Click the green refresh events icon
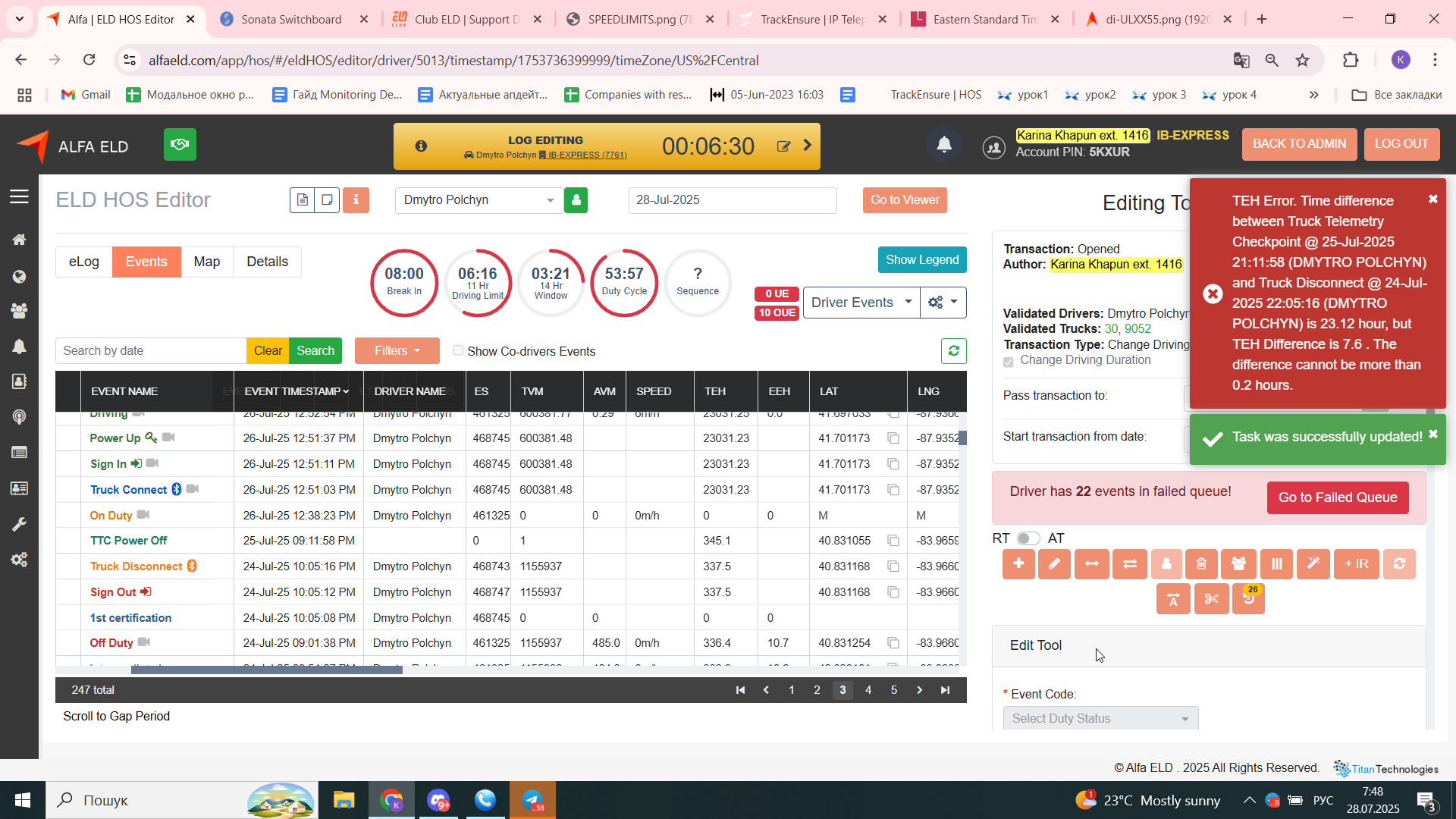Viewport: 1456px width, 819px height. tap(953, 351)
